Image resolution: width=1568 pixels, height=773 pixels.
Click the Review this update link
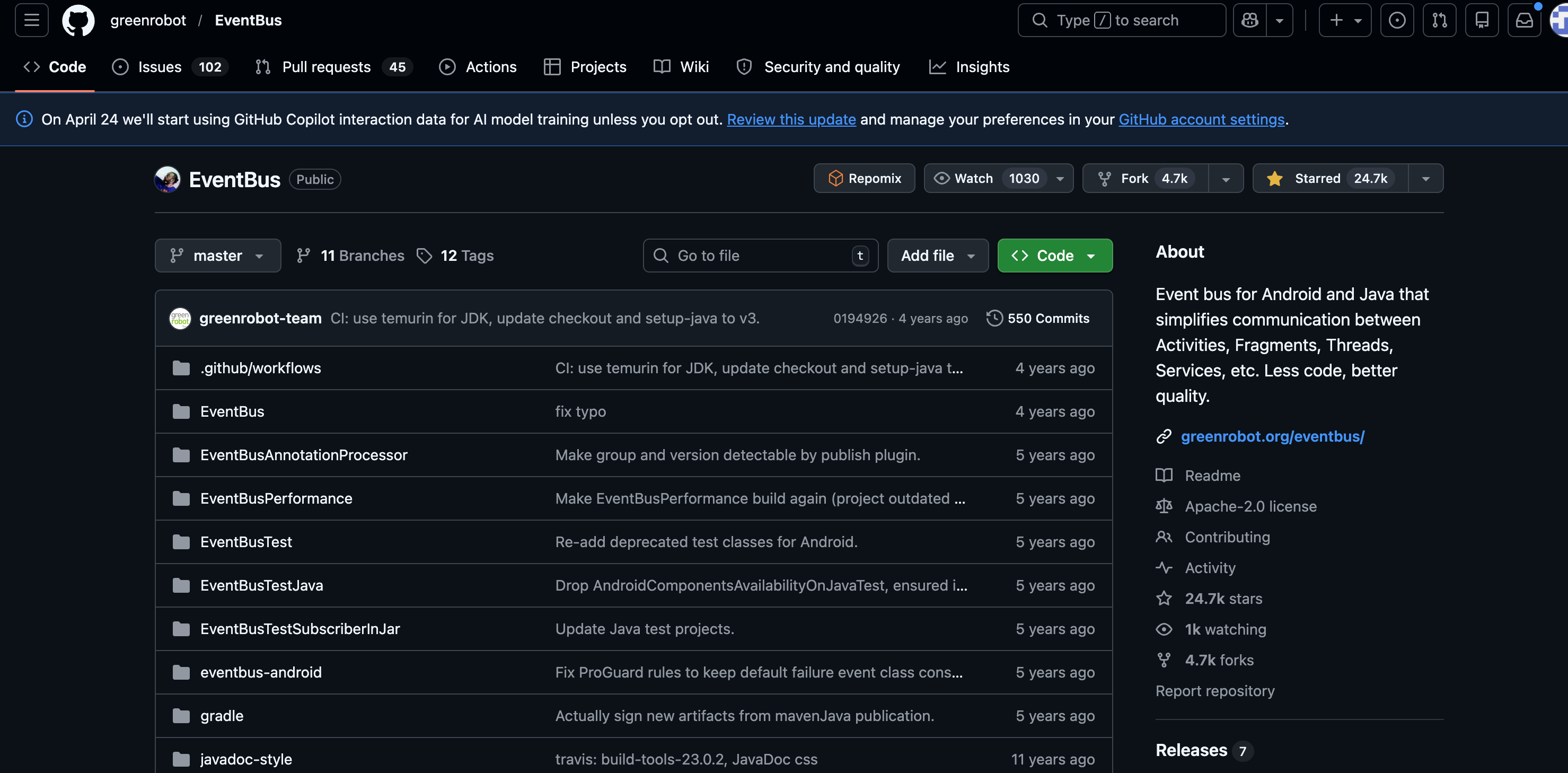coord(791,119)
